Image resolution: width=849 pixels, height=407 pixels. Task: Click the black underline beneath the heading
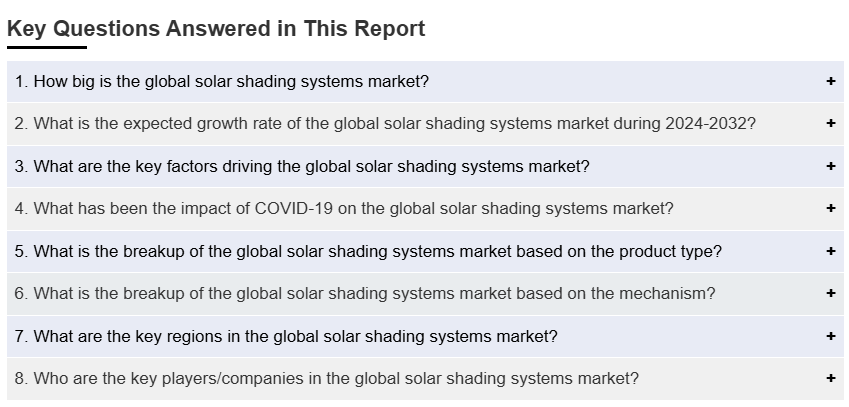coord(47,47)
